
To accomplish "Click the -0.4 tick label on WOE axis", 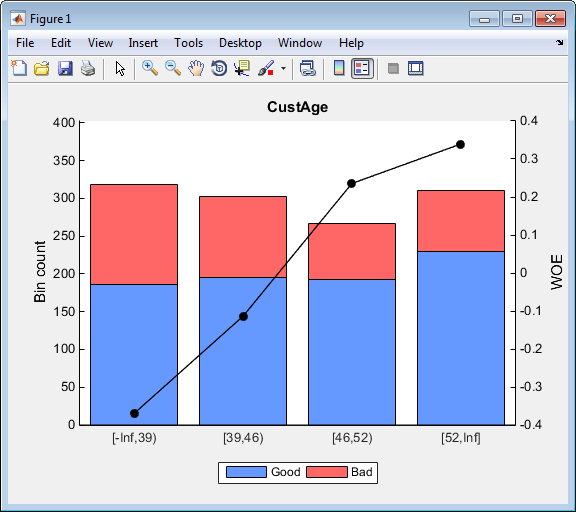I will 531,425.
